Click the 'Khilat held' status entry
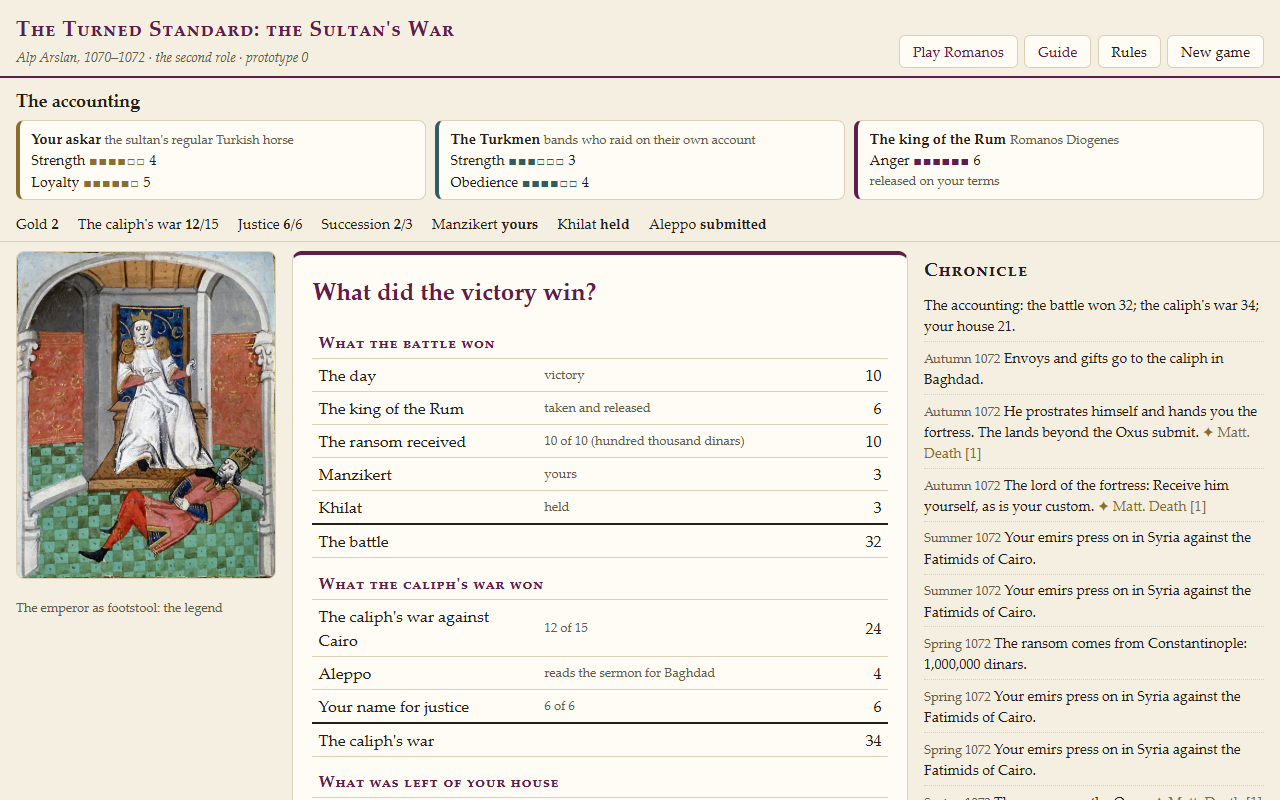Image resolution: width=1280 pixels, height=800 pixels. click(x=593, y=225)
